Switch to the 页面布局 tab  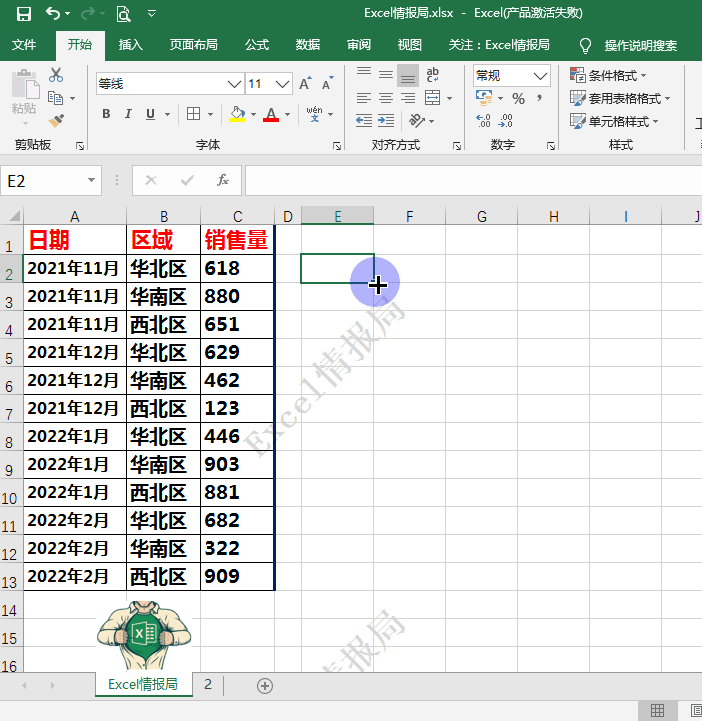(x=194, y=45)
